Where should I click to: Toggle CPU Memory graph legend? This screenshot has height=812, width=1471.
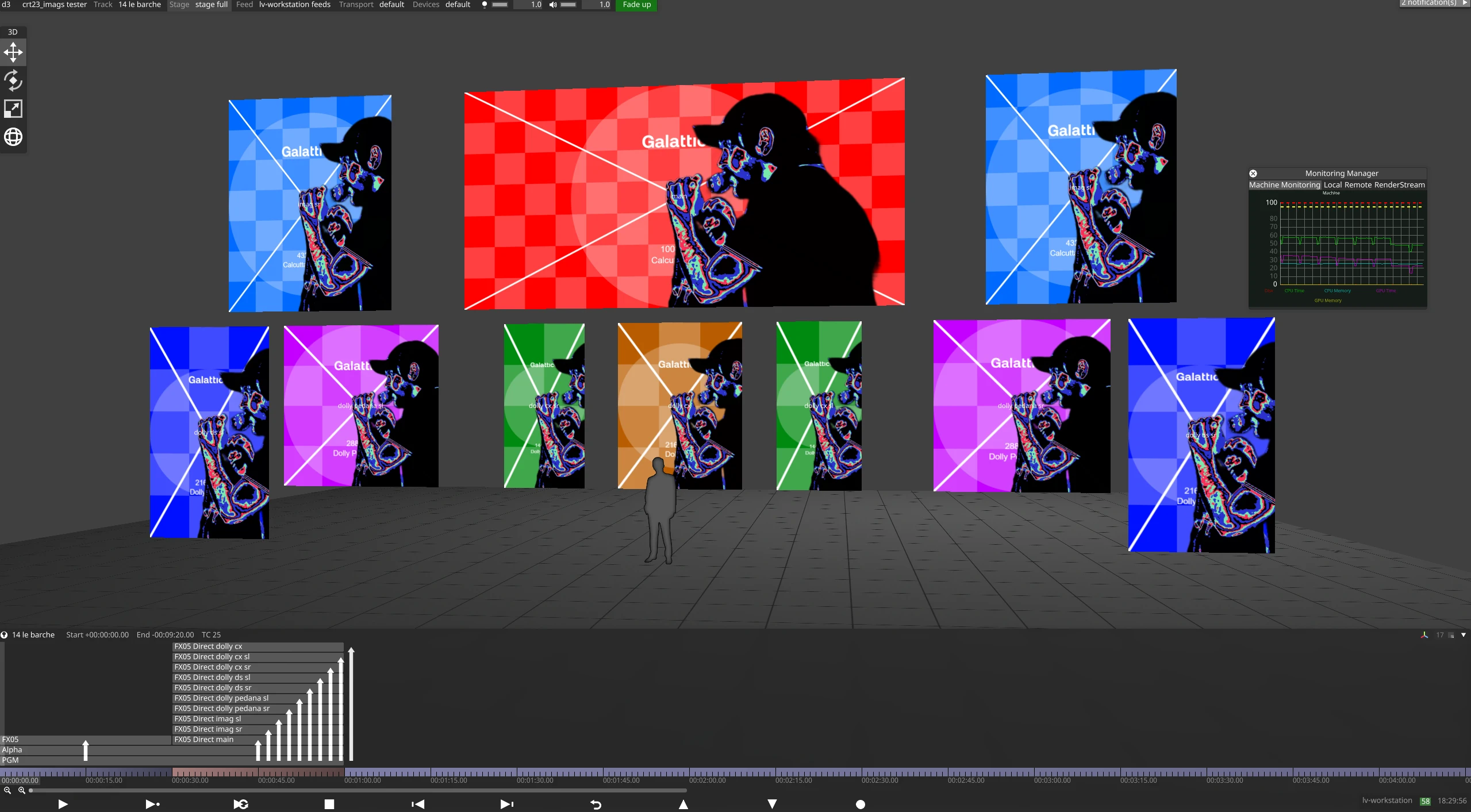pyautogui.click(x=1337, y=291)
